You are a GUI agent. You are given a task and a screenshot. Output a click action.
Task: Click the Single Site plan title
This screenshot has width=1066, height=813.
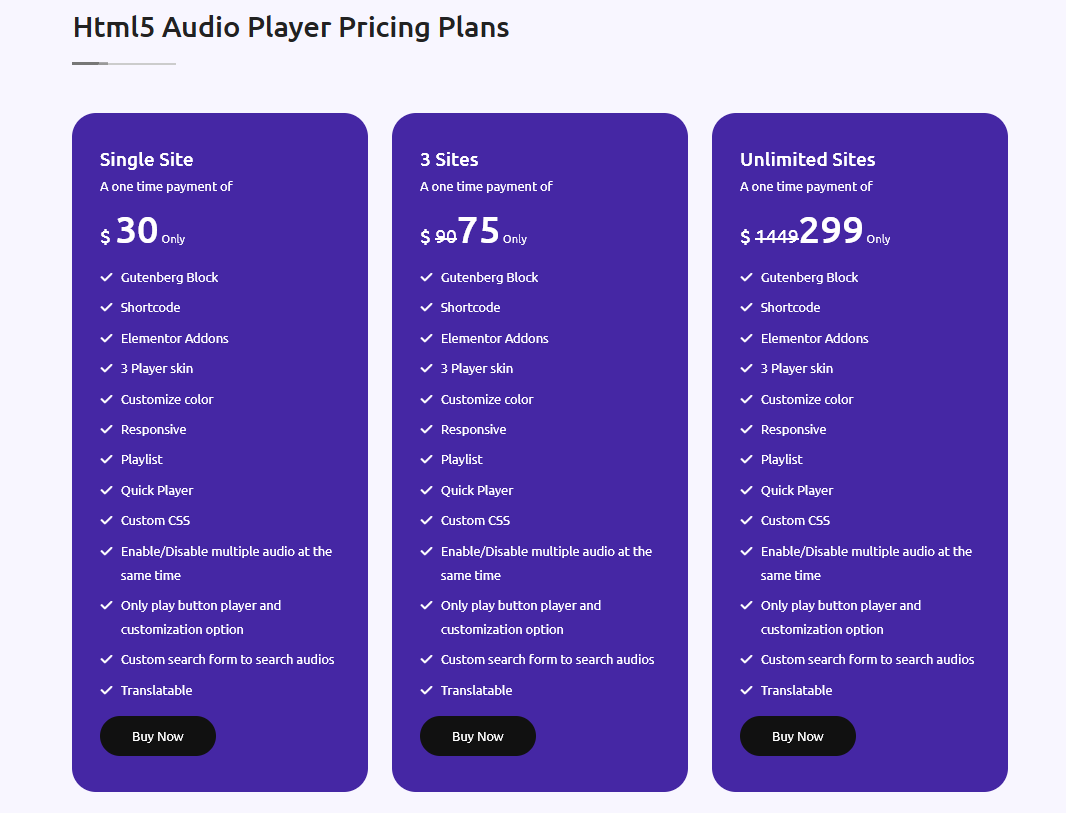[x=146, y=159]
